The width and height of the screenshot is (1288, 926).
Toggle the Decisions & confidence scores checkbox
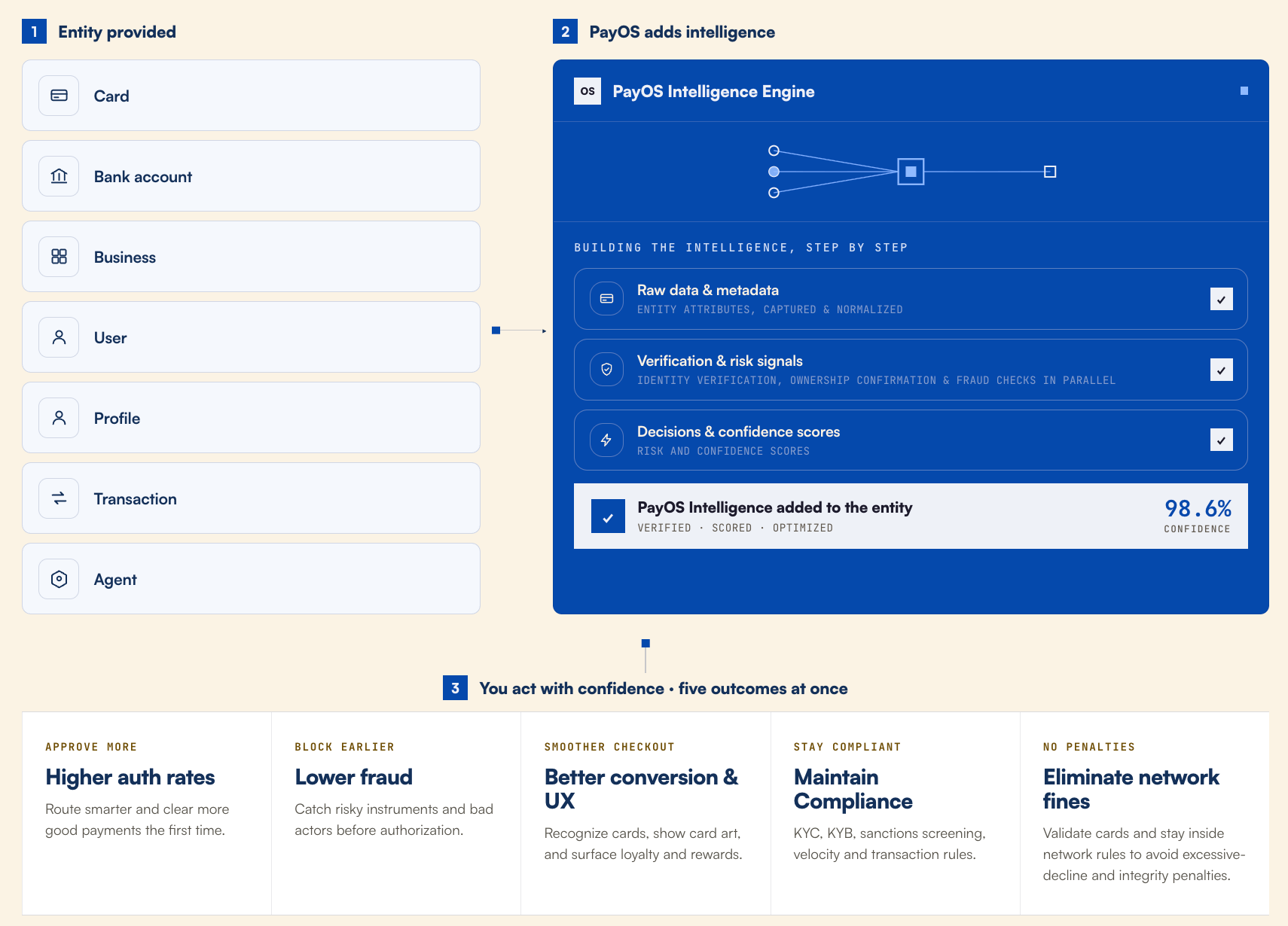tap(1222, 440)
